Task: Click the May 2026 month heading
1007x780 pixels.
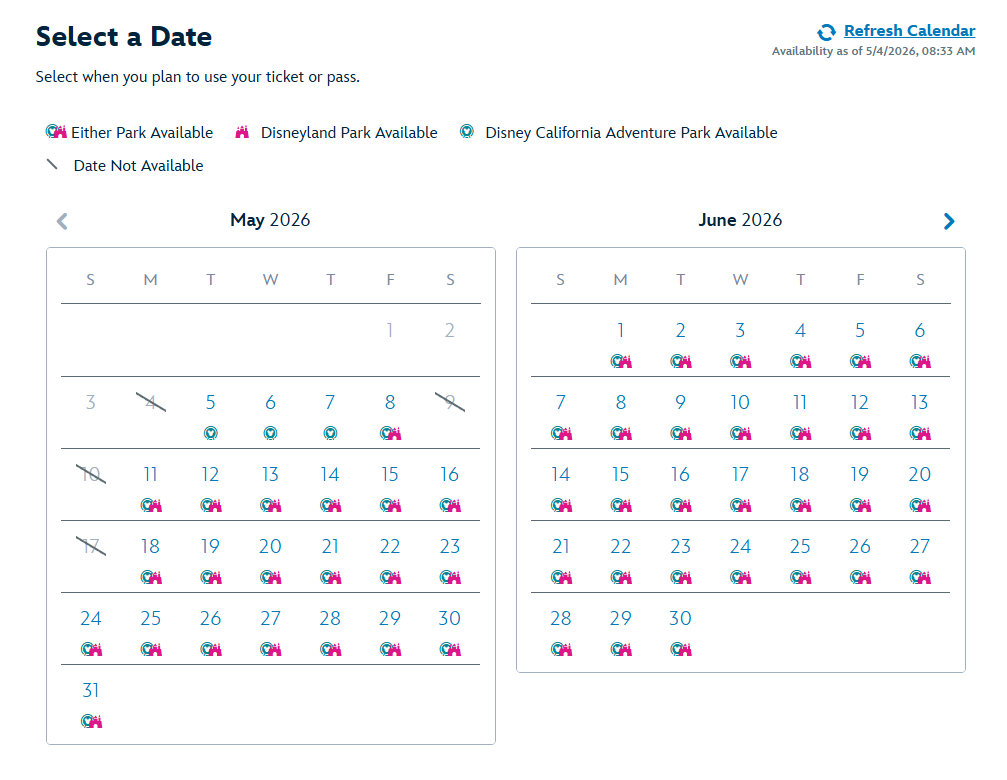Action: point(270,220)
